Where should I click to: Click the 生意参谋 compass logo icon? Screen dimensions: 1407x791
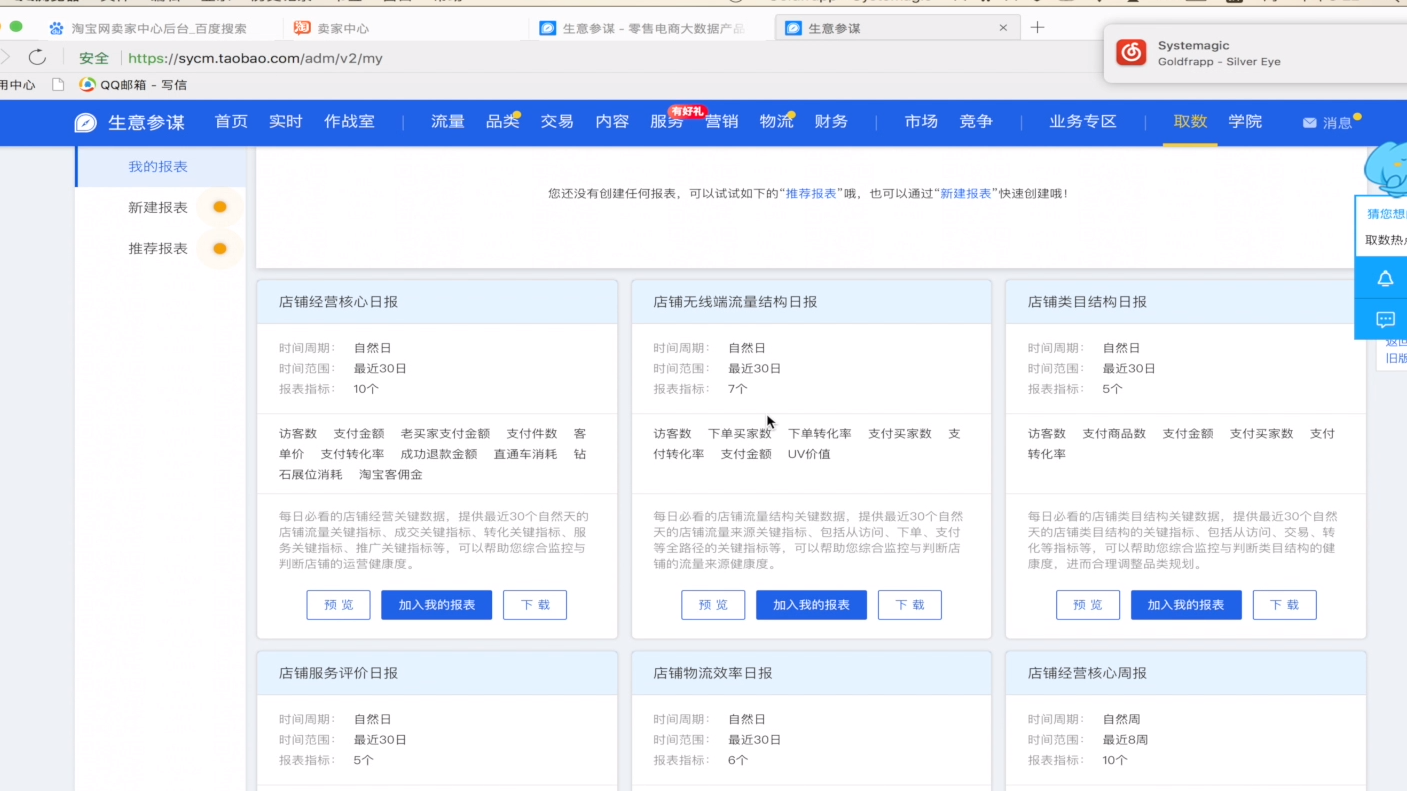[86, 122]
